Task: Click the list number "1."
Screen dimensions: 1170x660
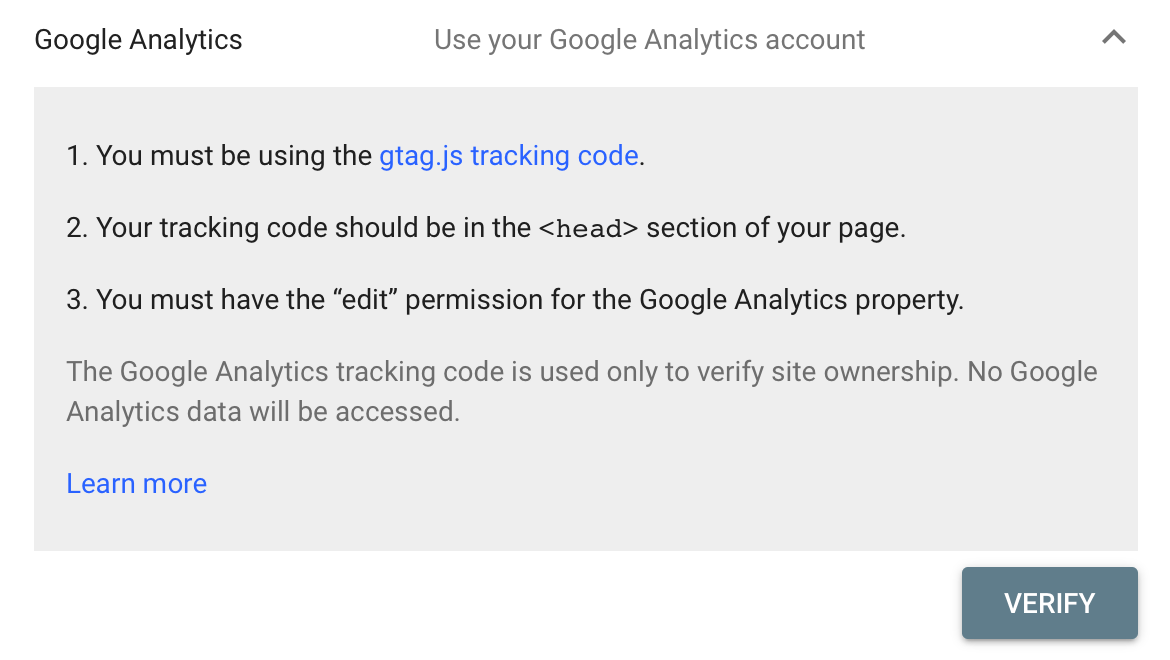Action: 77,156
